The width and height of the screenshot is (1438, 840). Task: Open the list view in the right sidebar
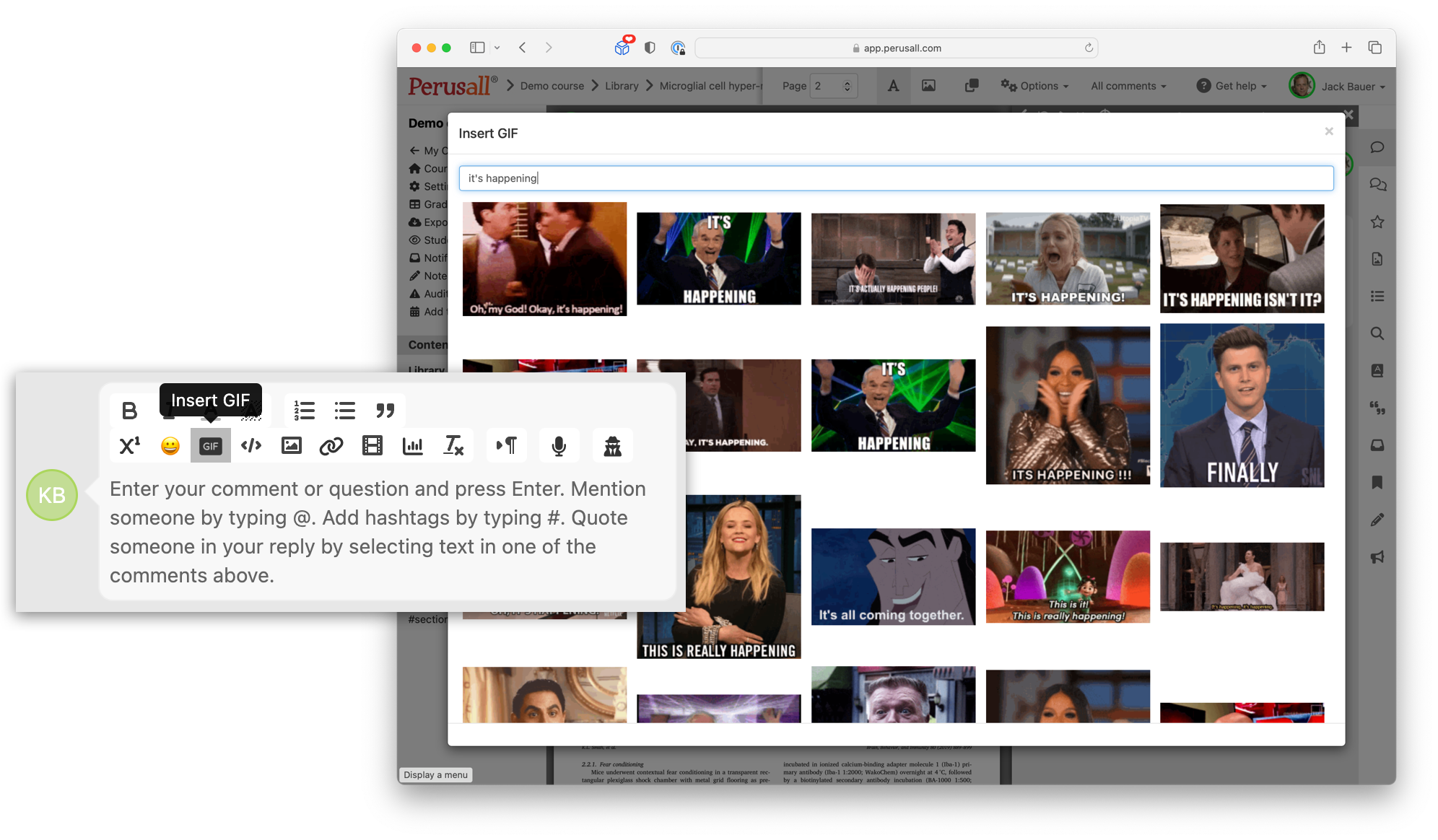pos(1377,296)
